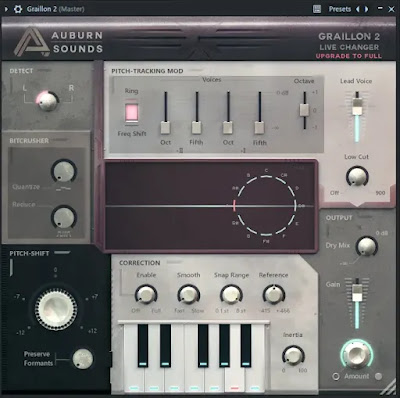The height and width of the screenshot is (398, 400).
Task: Toggle the Correction section
Action: [x=175, y=263]
